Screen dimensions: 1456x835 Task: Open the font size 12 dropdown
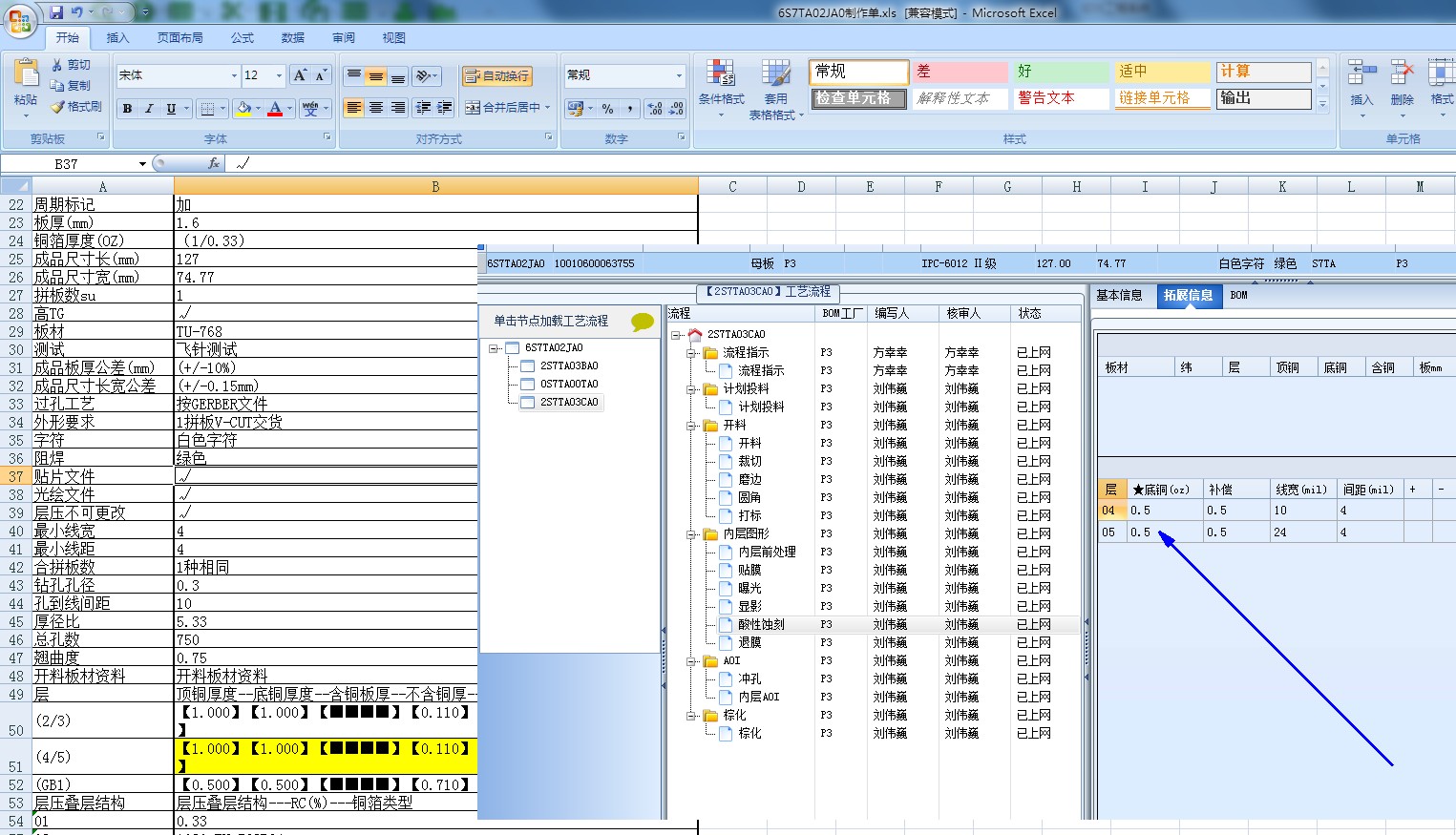(279, 75)
